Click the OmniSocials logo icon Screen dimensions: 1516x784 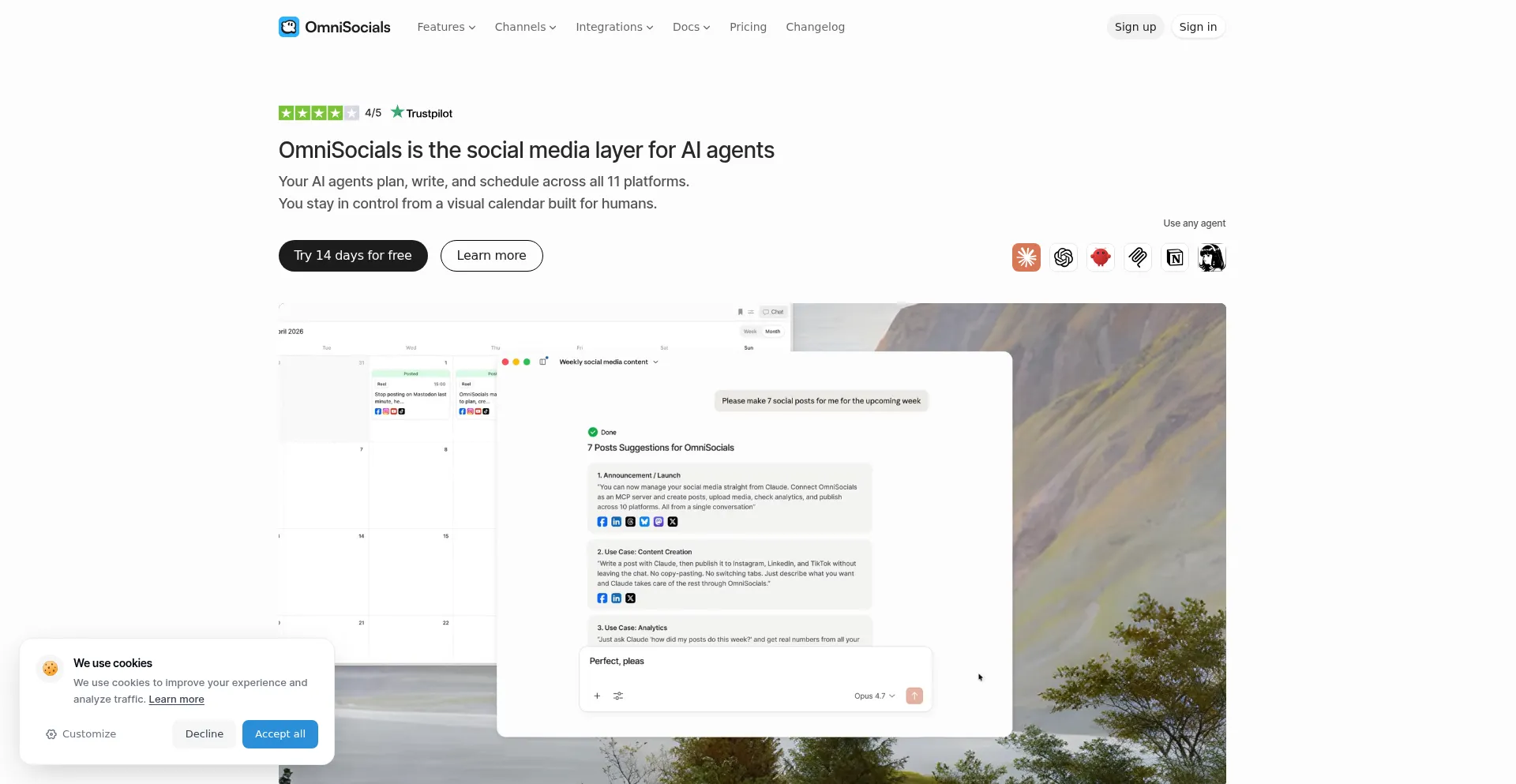click(289, 27)
